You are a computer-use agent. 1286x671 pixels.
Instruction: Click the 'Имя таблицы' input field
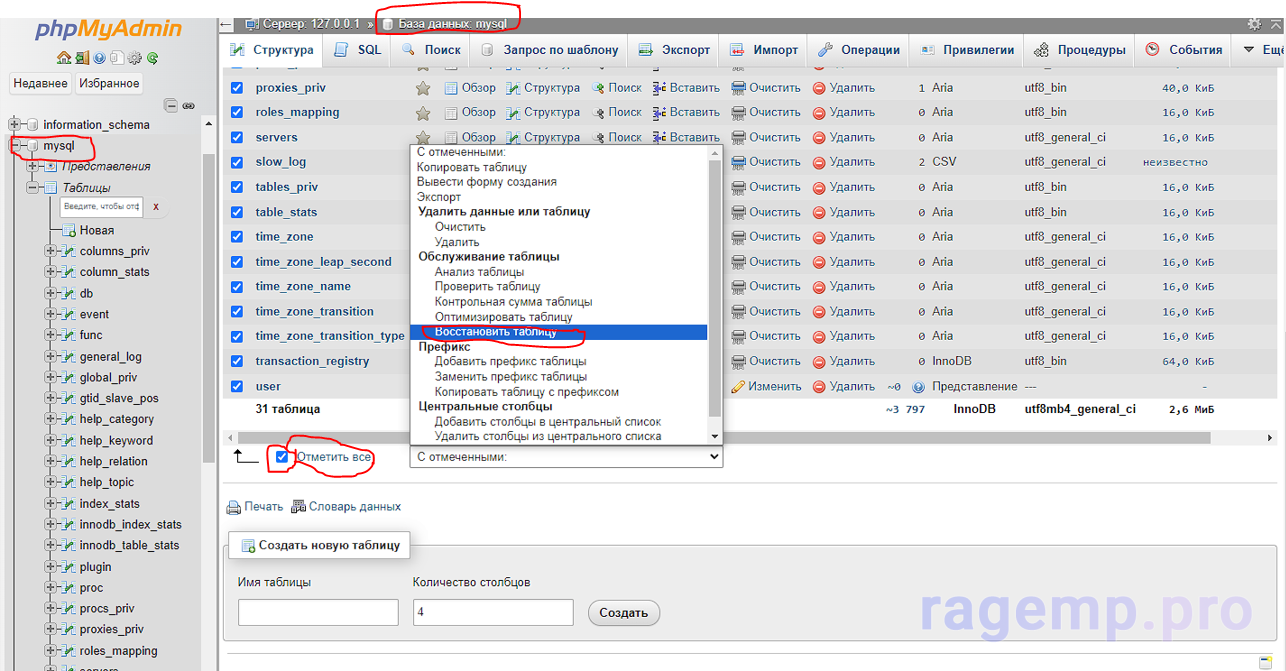(318, 612)
